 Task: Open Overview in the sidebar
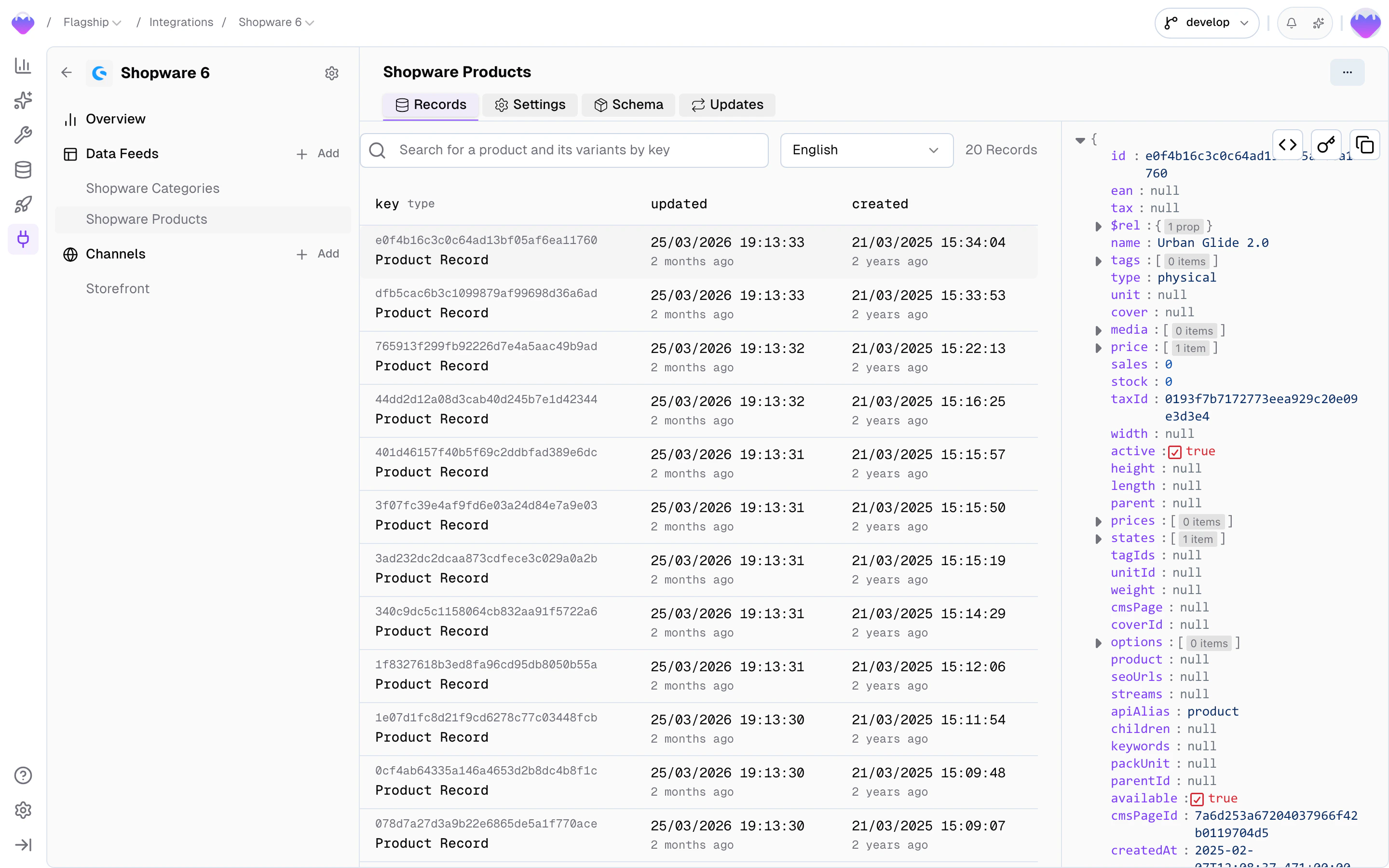(115, 120)
